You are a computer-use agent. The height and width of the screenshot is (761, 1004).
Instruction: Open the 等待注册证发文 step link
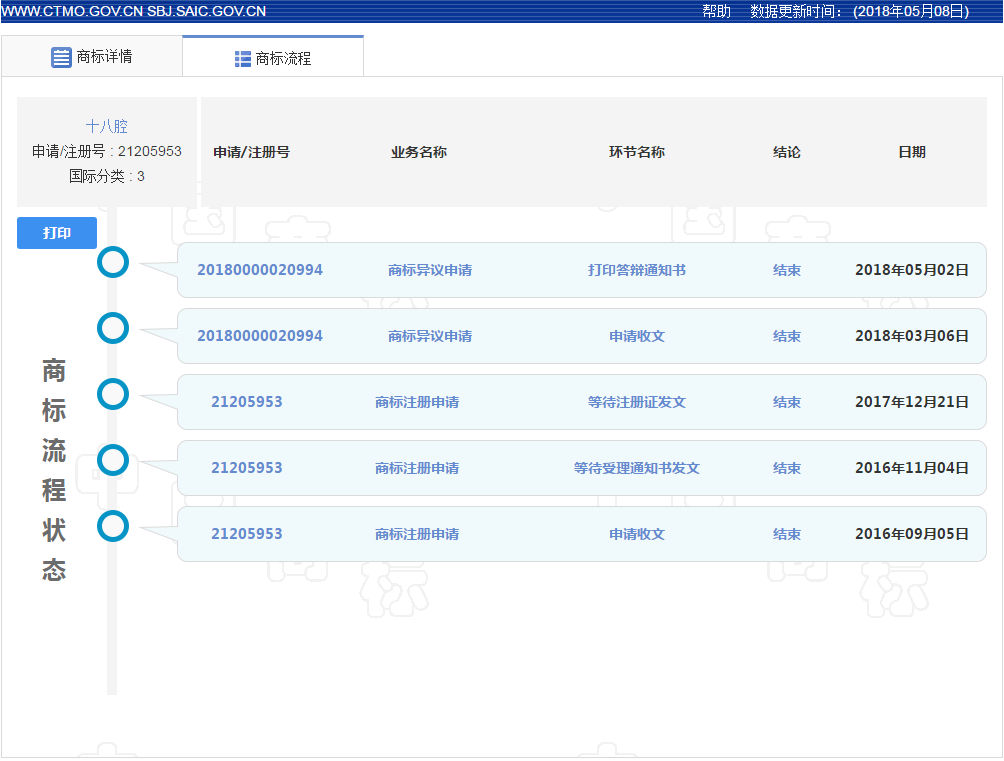(x=637, y=402)
